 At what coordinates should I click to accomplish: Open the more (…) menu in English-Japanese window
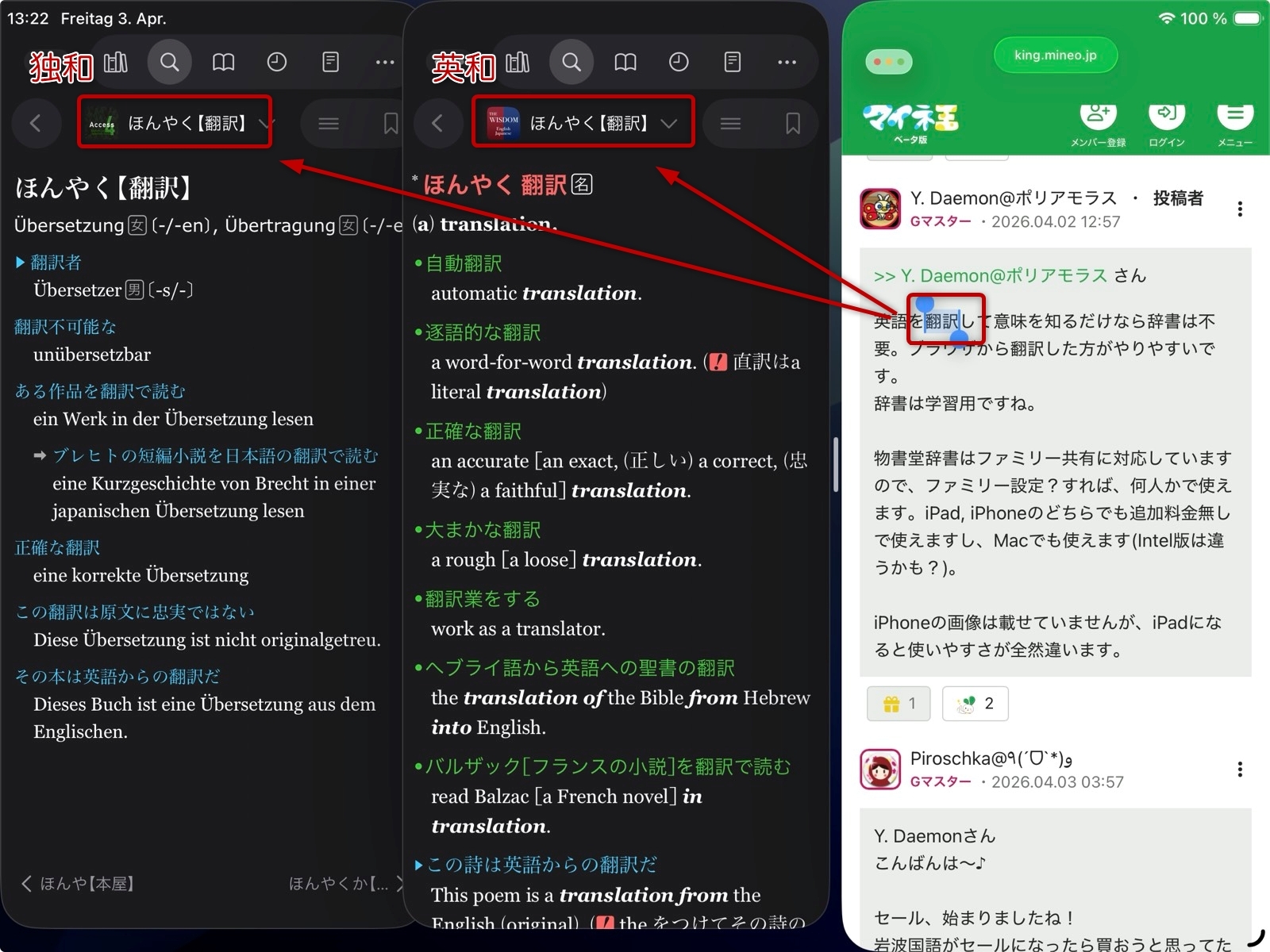click(787, 62)
